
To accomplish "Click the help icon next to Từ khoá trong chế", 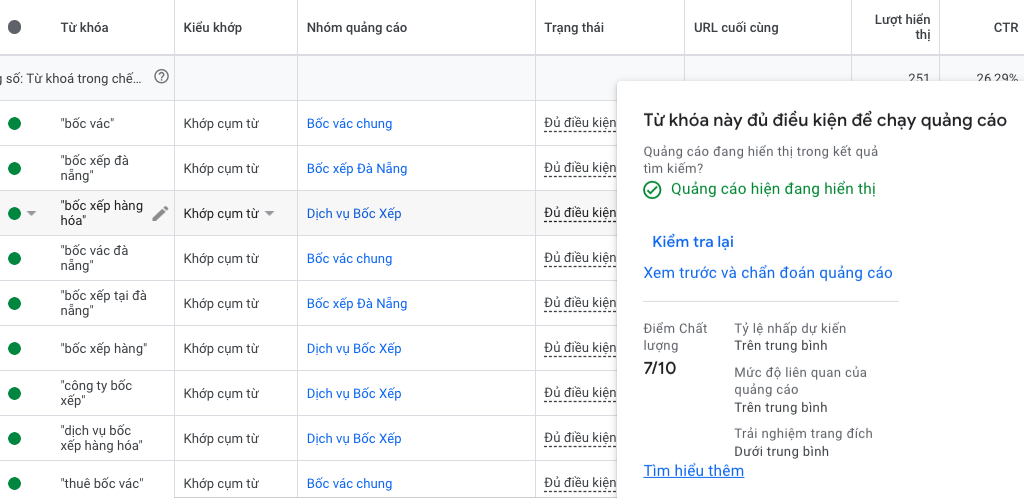I will point(162,77).
